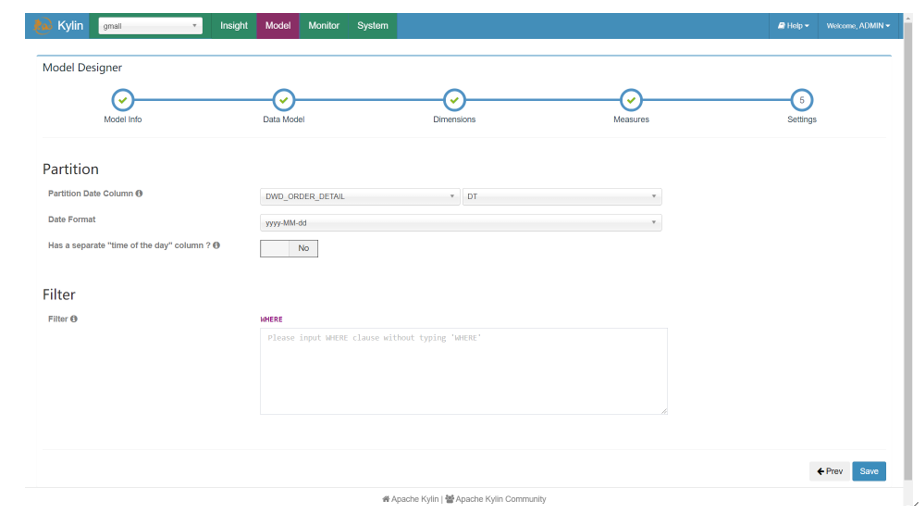The height and width of the screenshot is (506, 920).
Task: Click the Data Model step checkmark circle
Action: pyautogui.click(x=283, y=100)
